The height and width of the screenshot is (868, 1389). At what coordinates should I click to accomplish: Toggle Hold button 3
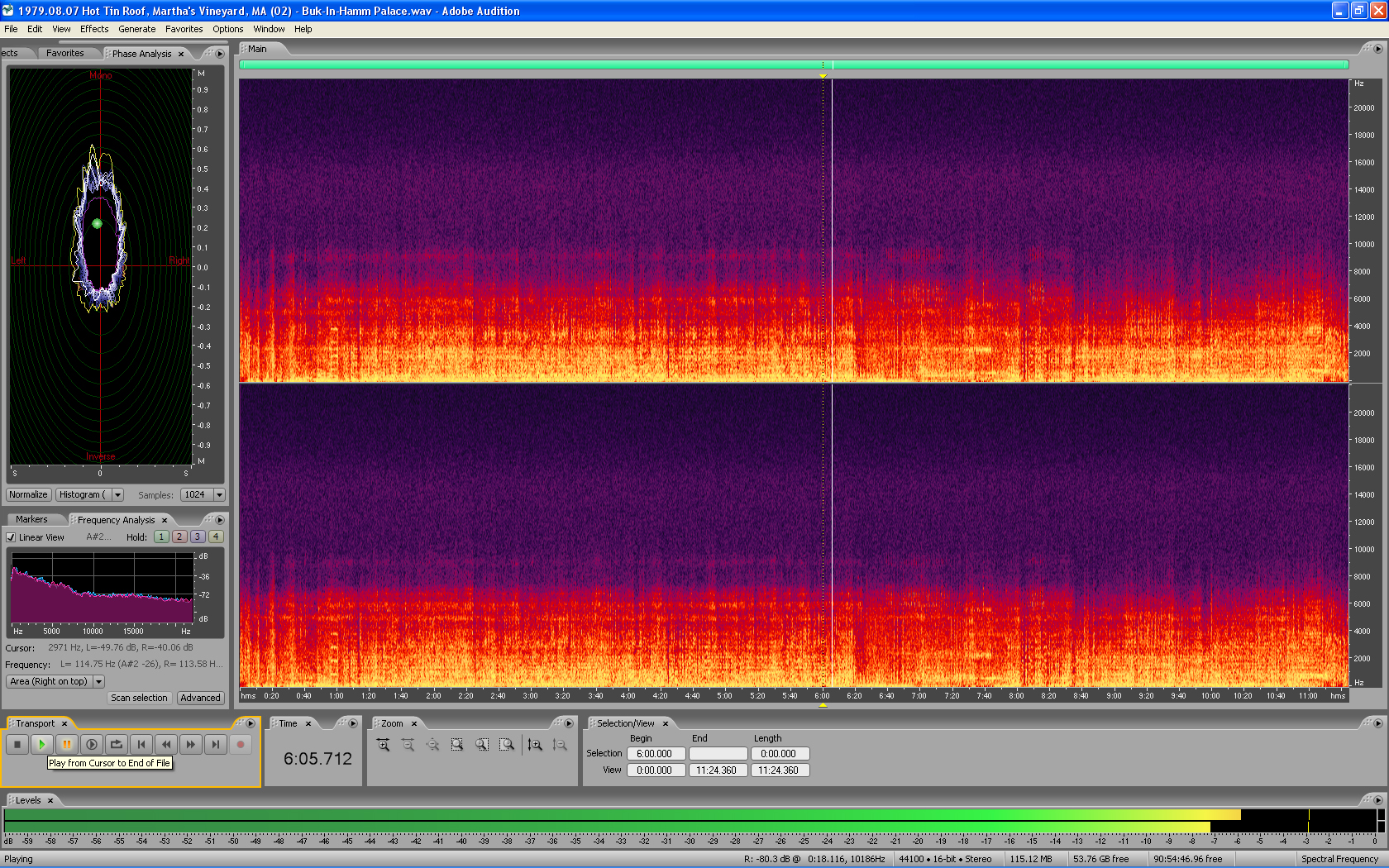(198, 537)
